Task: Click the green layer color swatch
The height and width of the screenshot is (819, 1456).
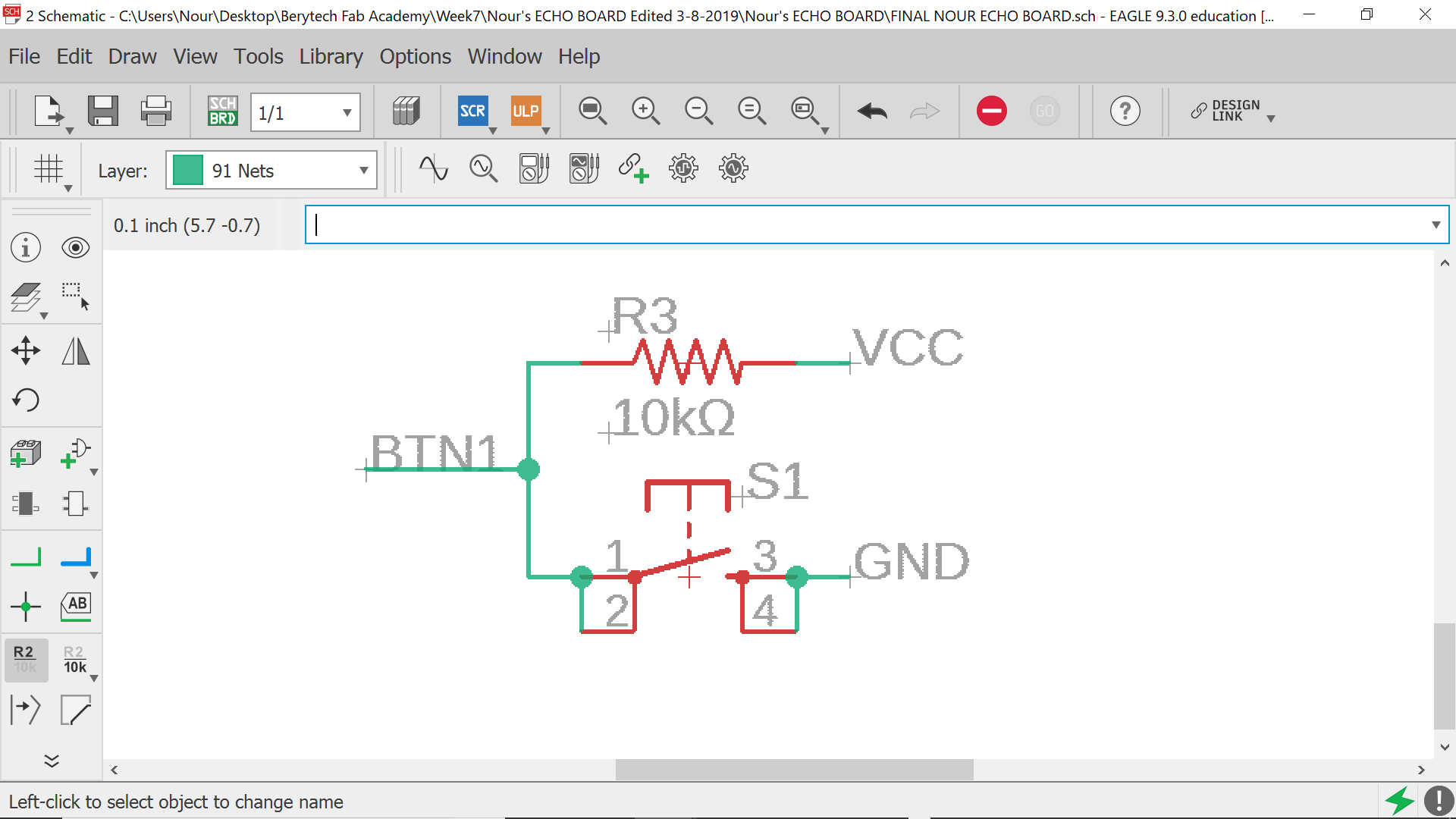Action: [x=187, y=171]
